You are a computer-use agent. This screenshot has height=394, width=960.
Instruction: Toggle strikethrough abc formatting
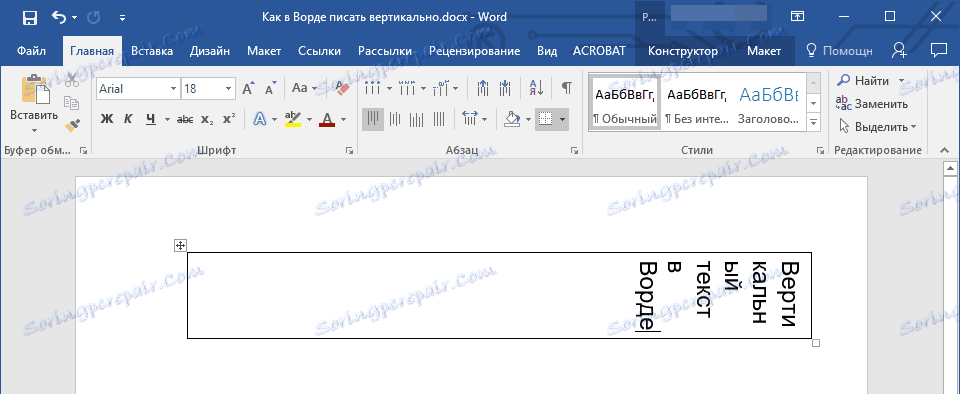pyautogui.click(x=185, y=119)
